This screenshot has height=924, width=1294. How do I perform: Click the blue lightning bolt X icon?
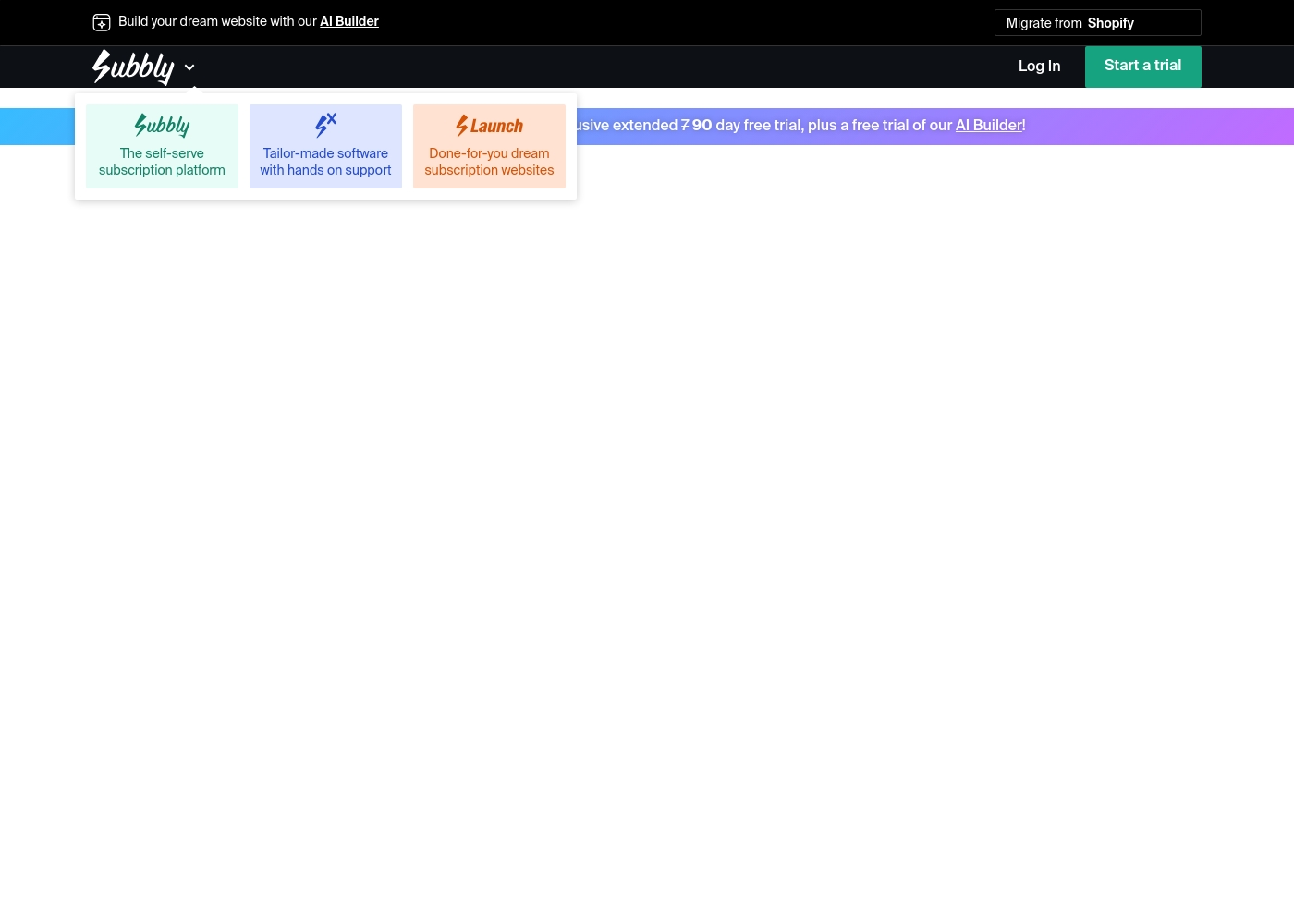(325, 125)
